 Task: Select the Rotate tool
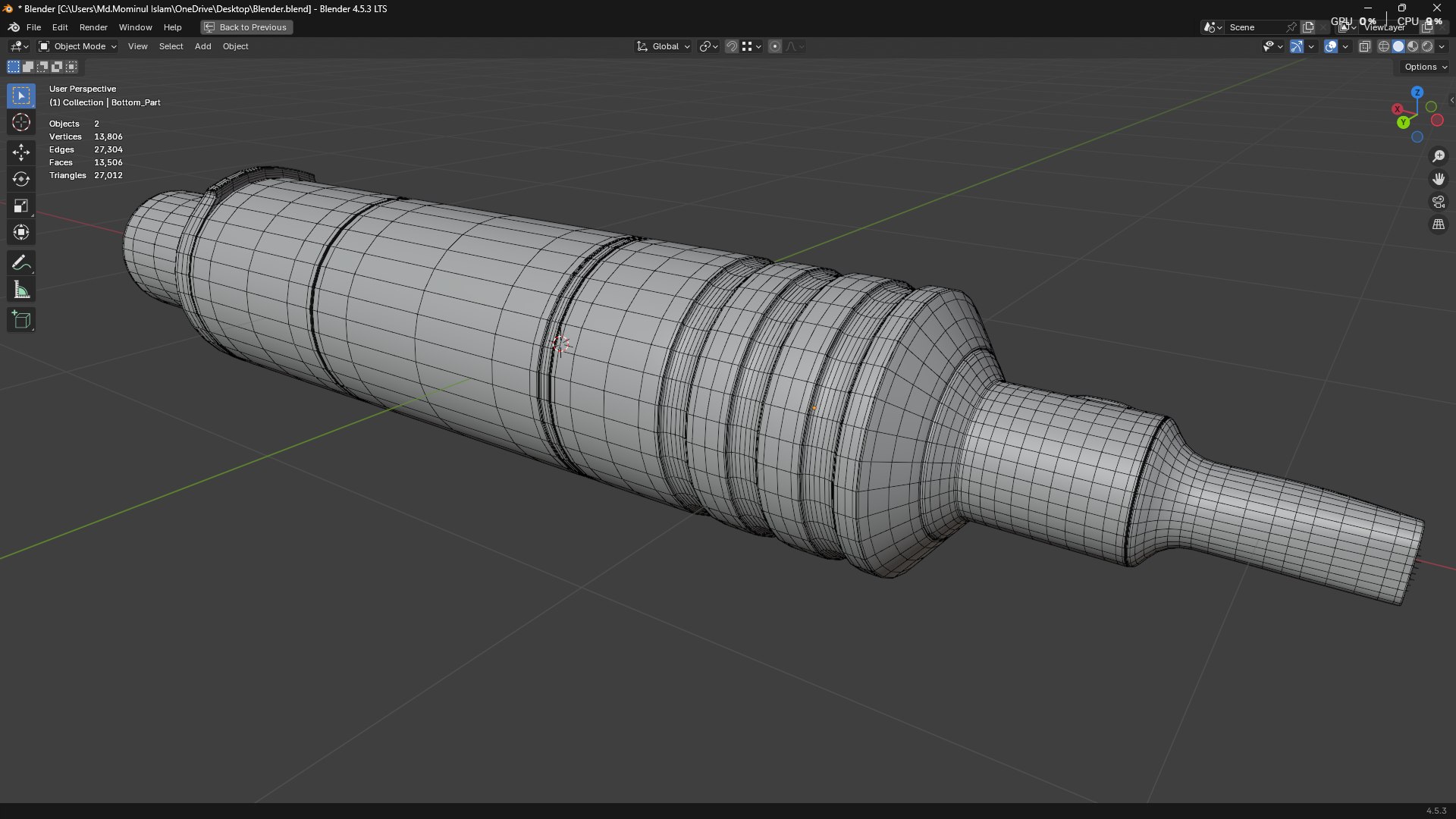click(21, 179)
